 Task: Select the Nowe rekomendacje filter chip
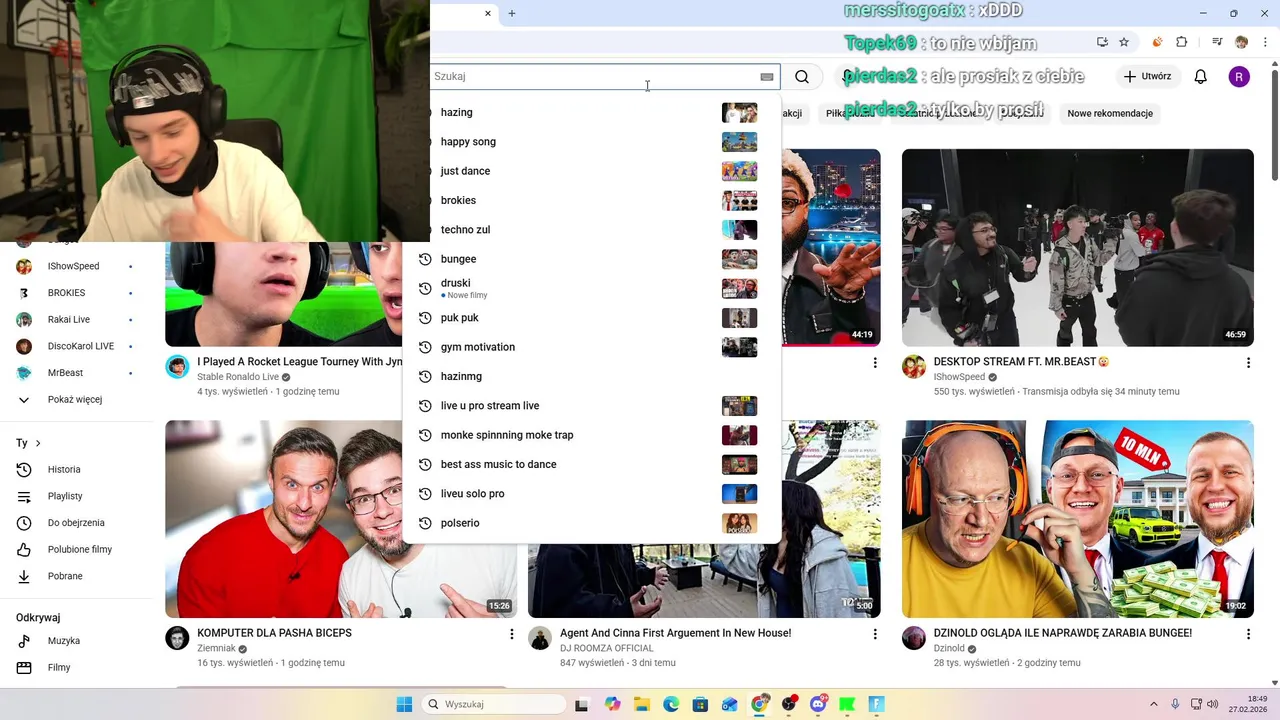[1110, 113]
